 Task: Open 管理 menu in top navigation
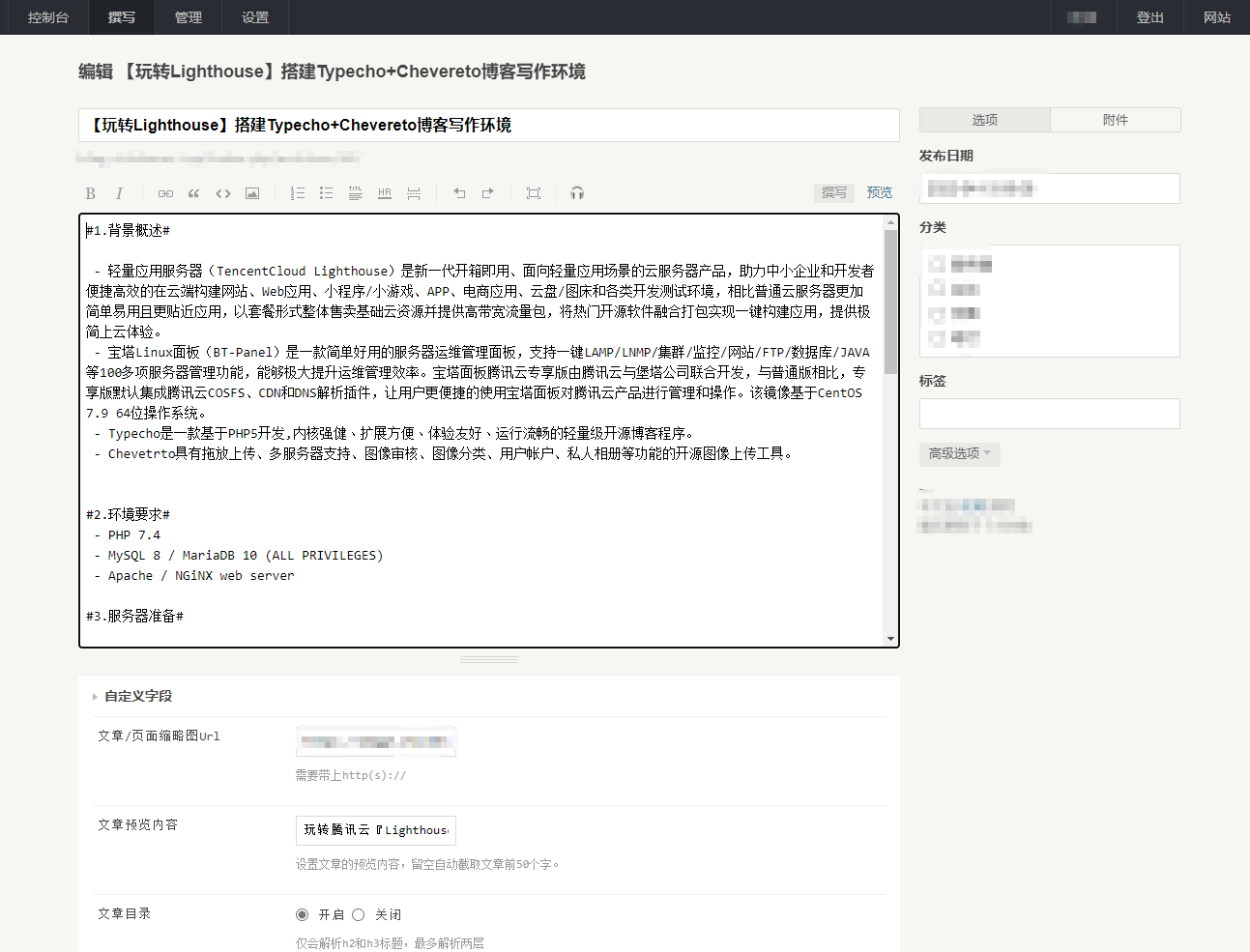[x=189, y=17]
